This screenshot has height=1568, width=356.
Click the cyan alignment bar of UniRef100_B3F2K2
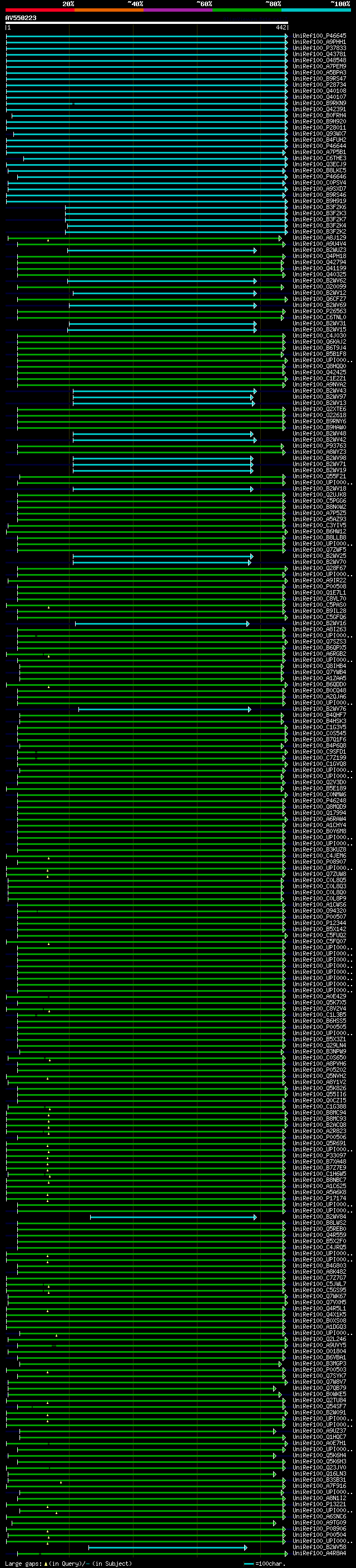(176, 232)
